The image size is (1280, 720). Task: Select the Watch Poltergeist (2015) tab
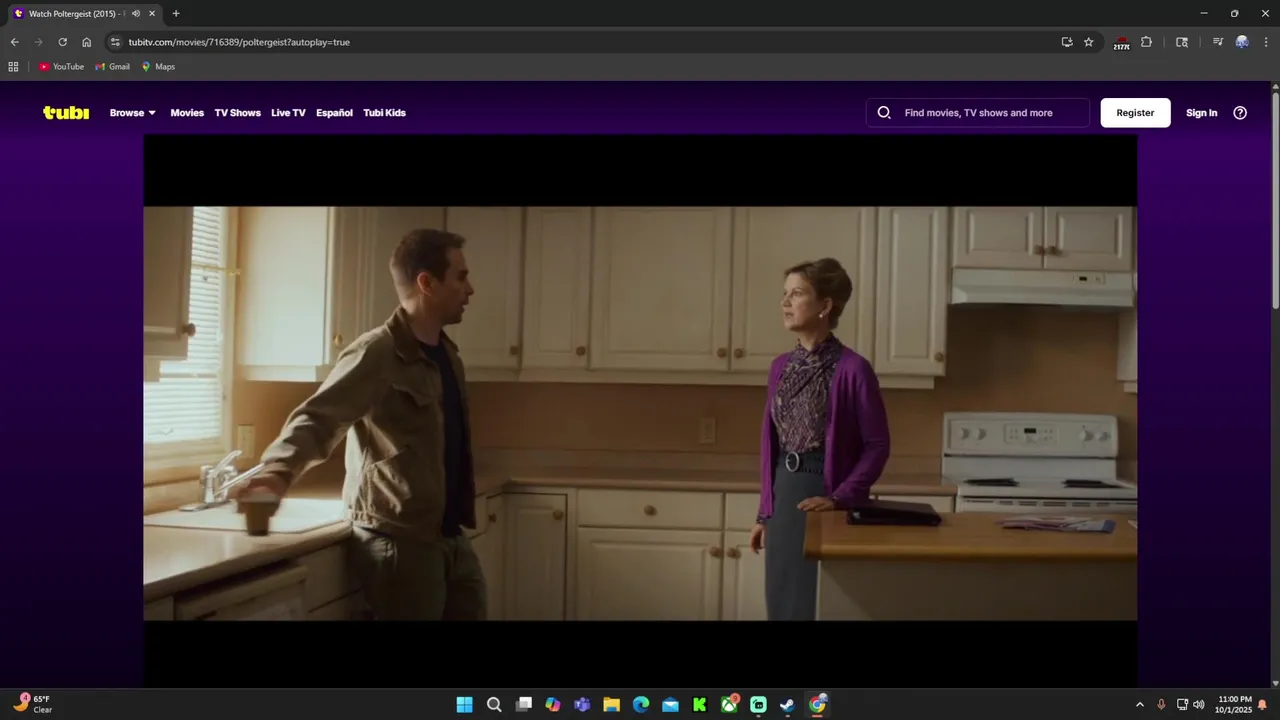point(83,14)
